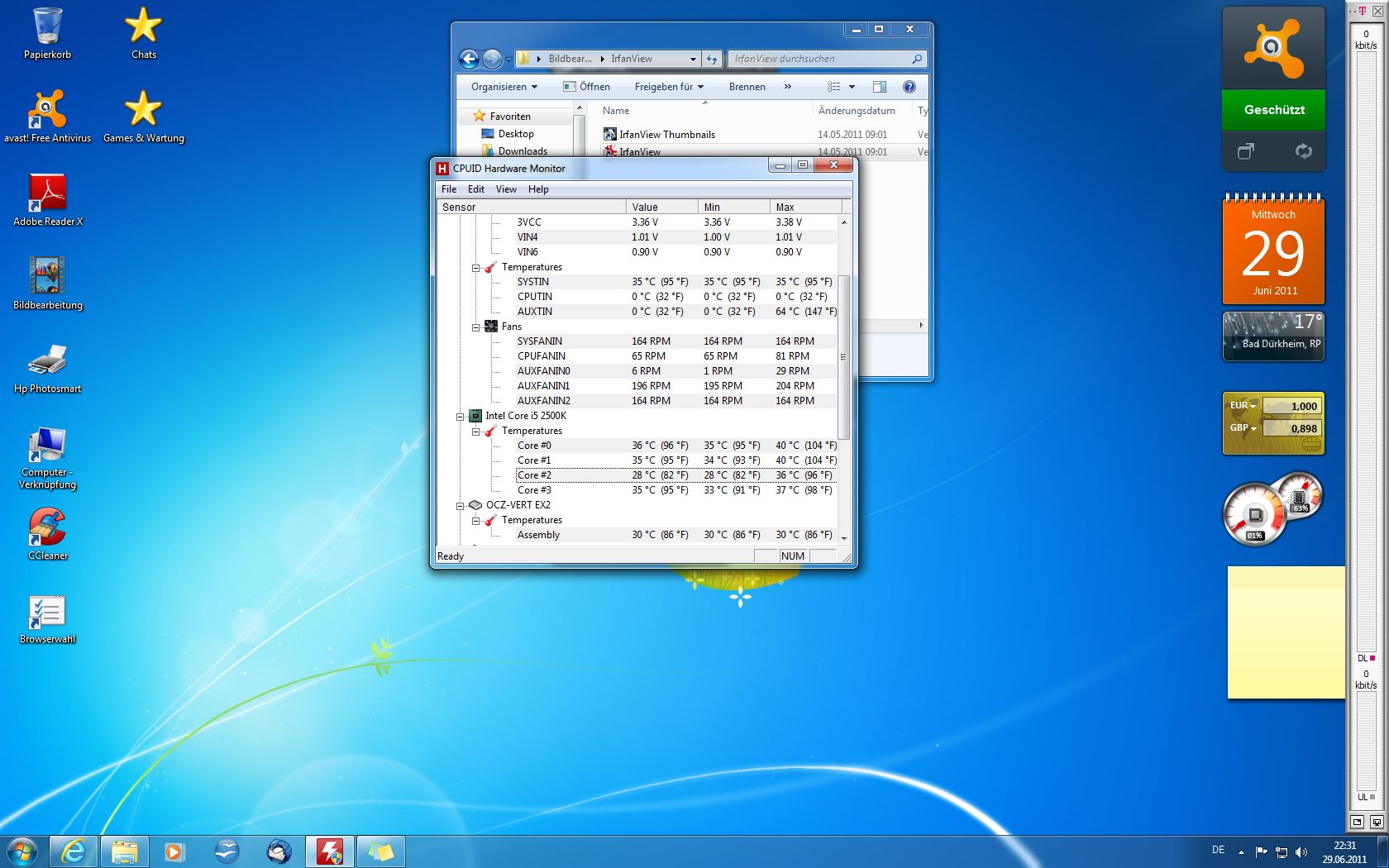Click Brennen in the Explorer toolbar

(x=747, y=87)
